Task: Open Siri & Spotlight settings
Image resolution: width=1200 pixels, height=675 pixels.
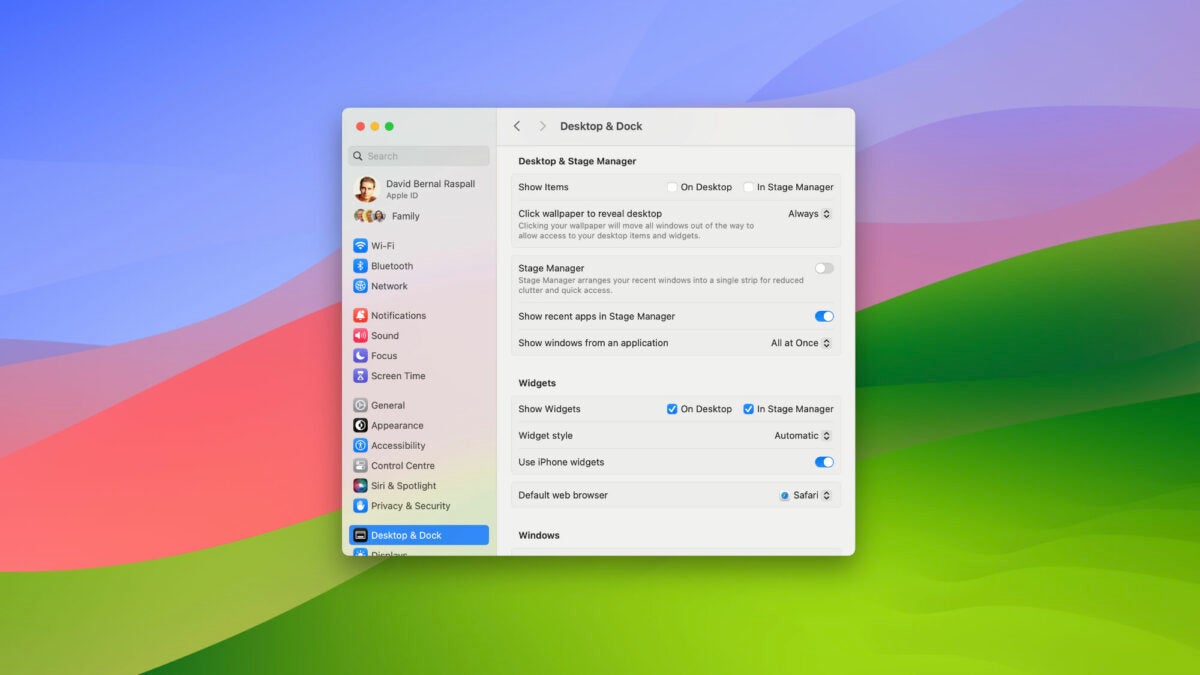Action: (x=362, y=485)
